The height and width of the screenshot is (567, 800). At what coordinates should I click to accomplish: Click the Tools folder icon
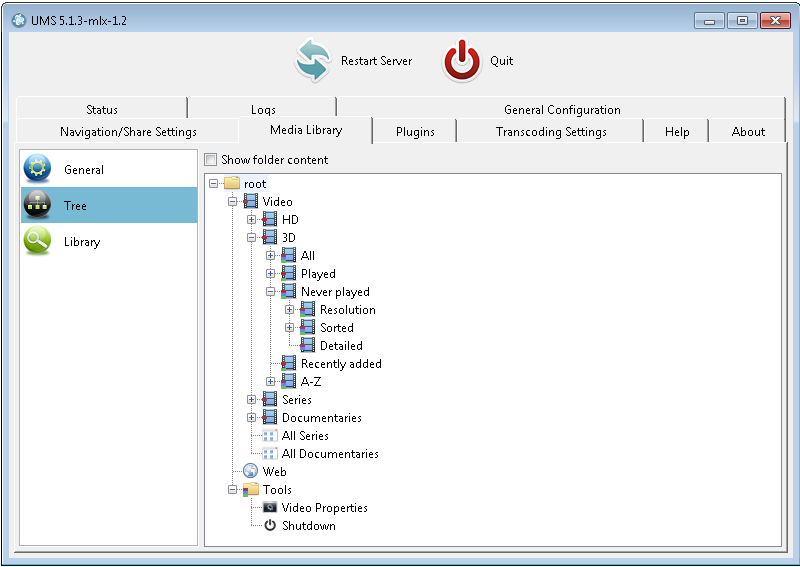coord(251,489)
